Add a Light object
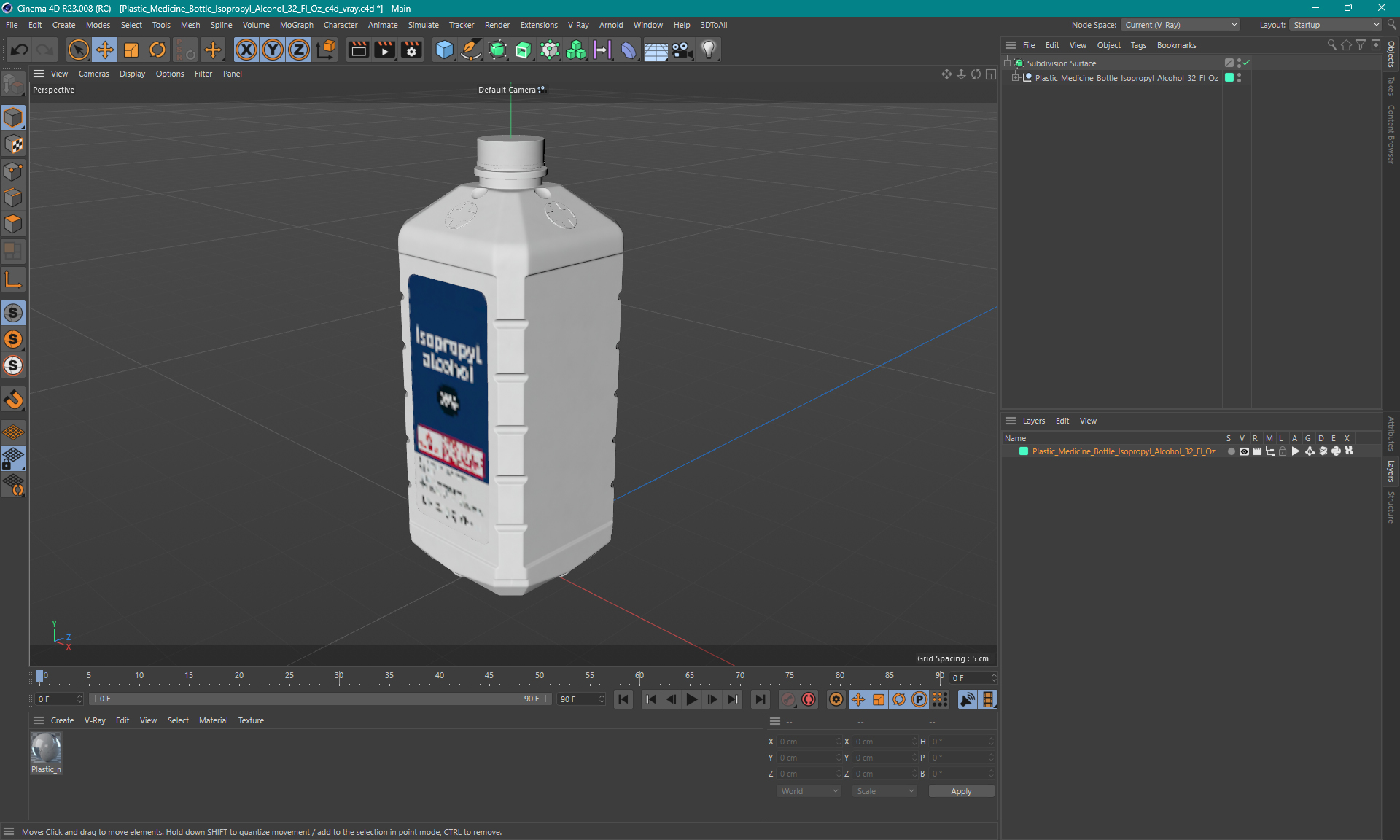The width and height of the screenshot is (1400, 840). 708,50
